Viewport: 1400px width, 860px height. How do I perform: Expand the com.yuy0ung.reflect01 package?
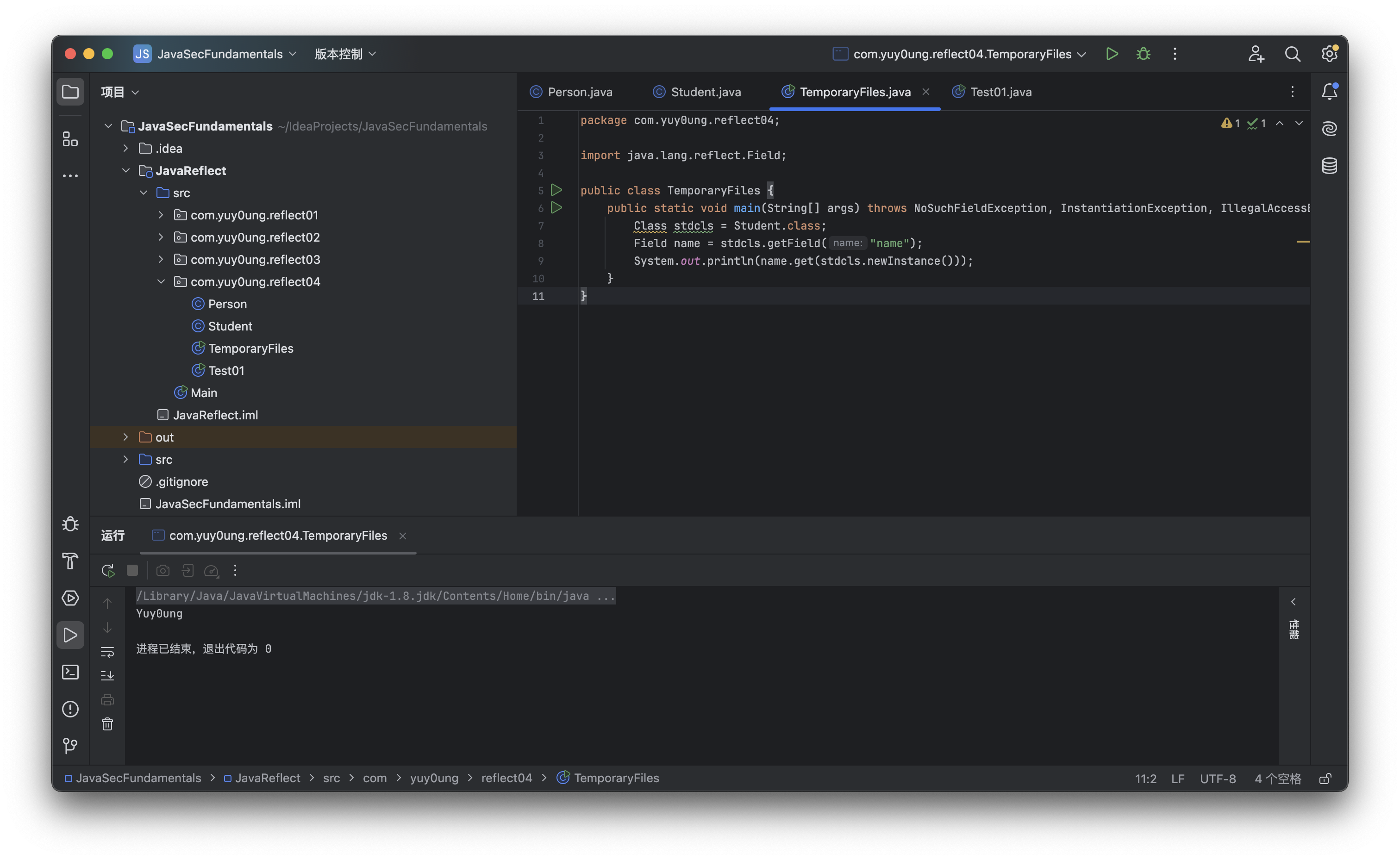tap(161, 215)
